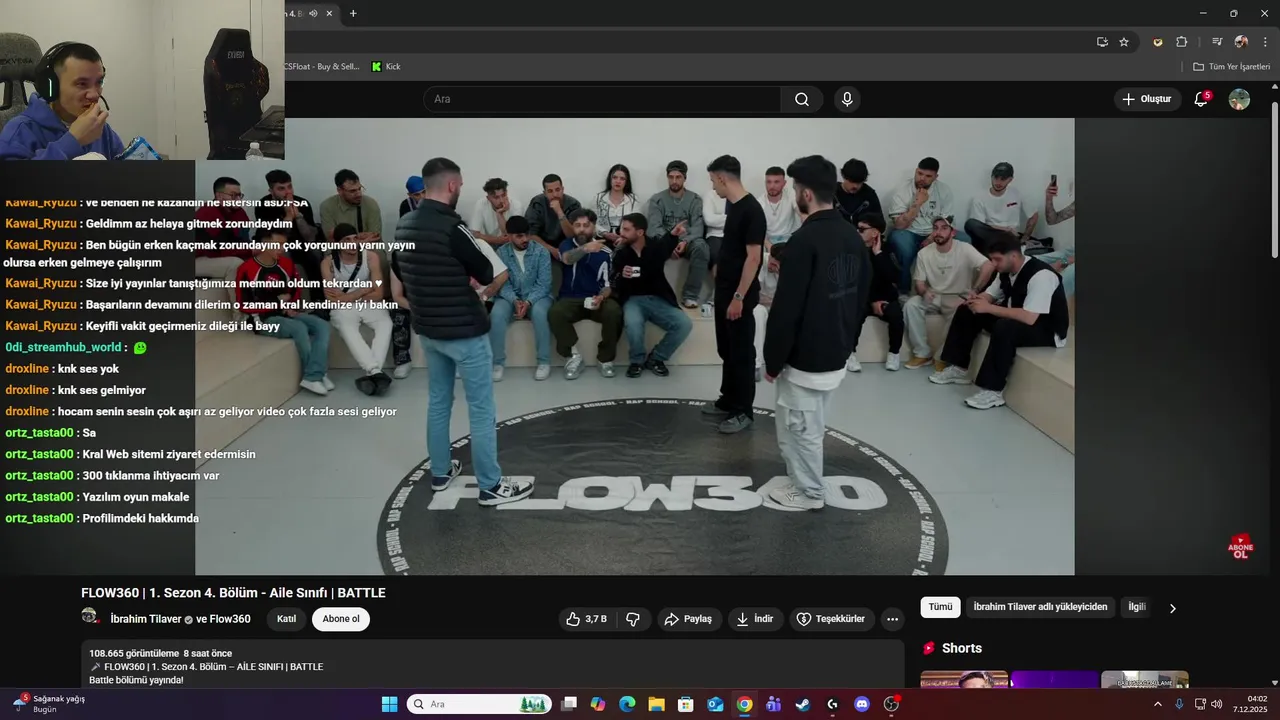Click the Katıl join button
This screenshot has height=720, width=1280.
click(x=287, y=619)
